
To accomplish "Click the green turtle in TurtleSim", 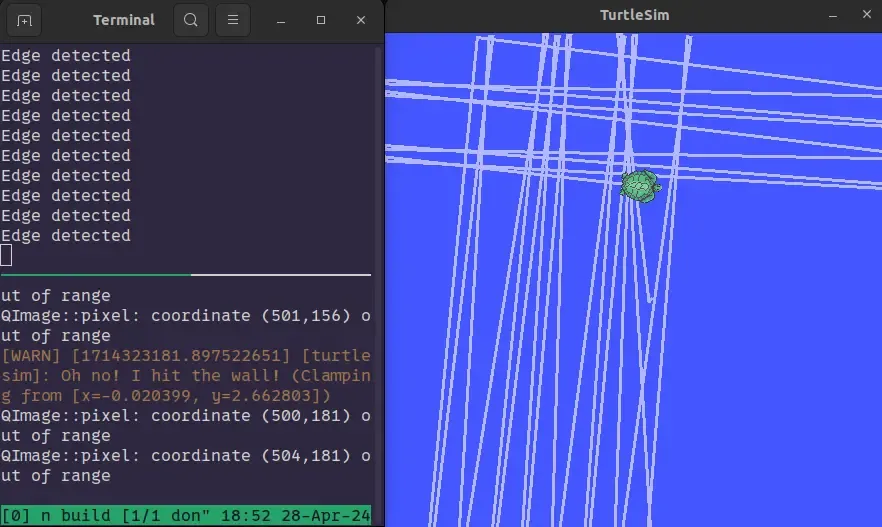I will [640, 186].
